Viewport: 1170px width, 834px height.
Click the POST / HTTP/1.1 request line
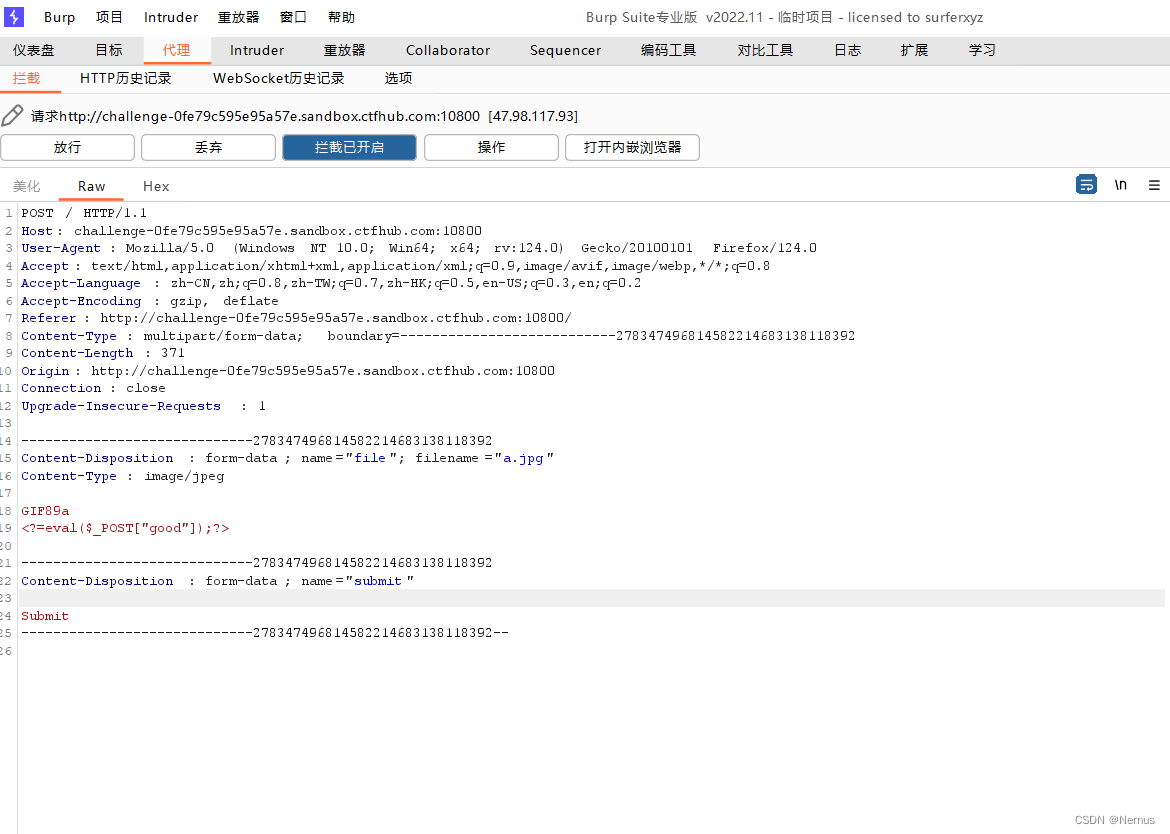tap(84, 213)
